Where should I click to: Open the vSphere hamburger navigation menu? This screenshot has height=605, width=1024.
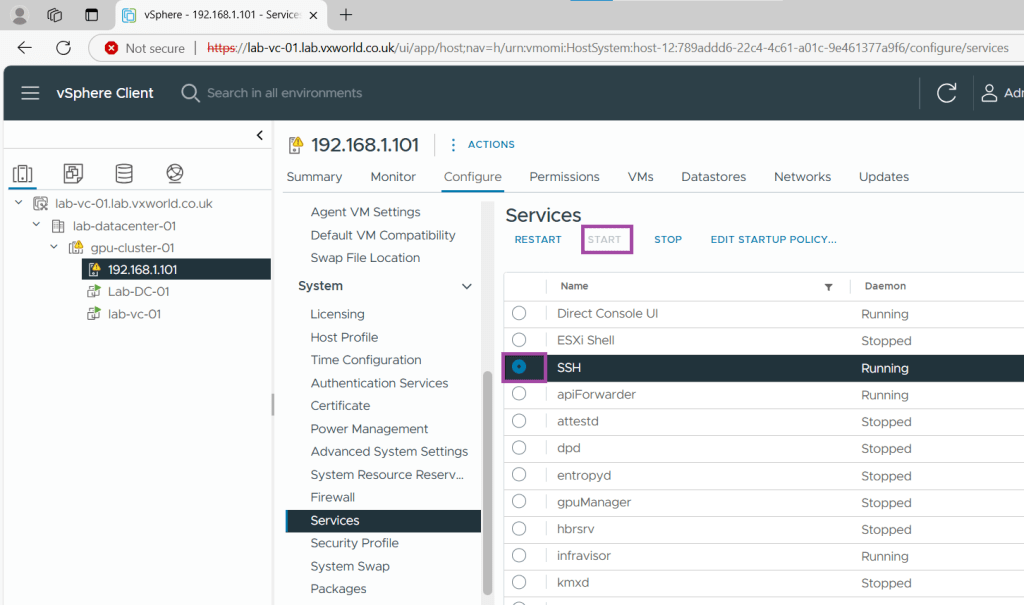[30, 93]
